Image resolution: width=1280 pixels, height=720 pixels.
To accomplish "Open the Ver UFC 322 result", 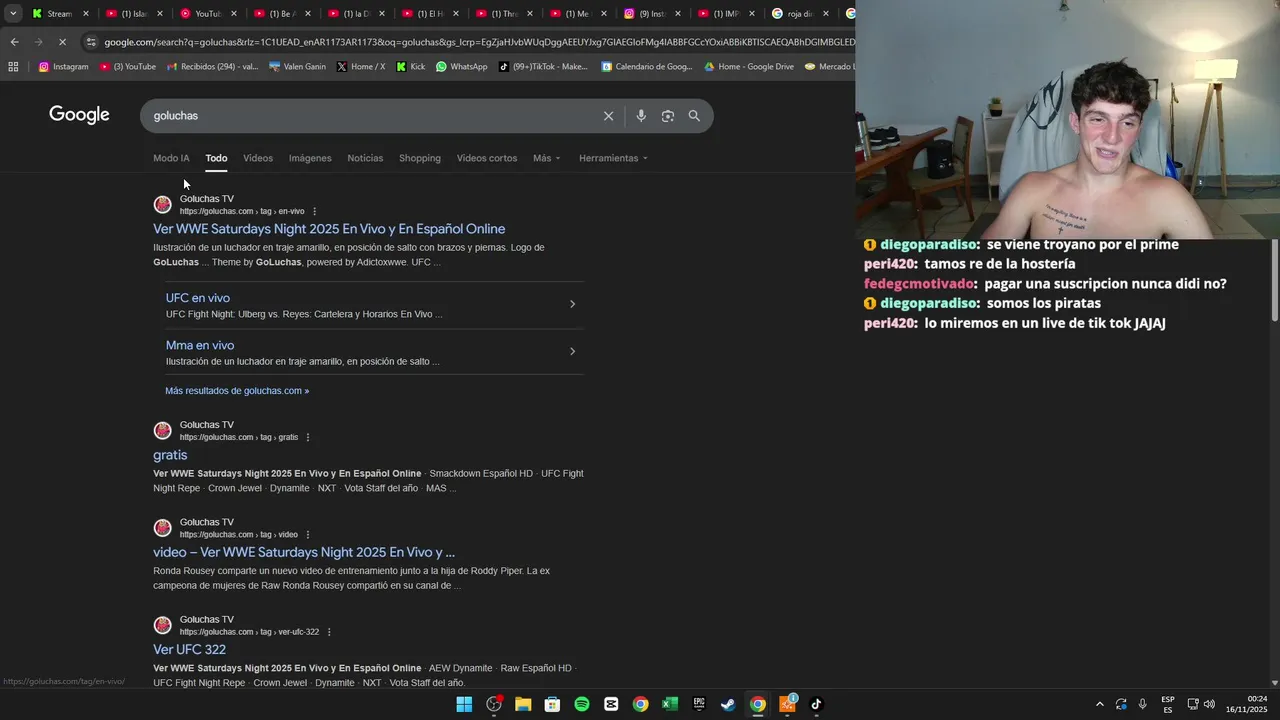I will coord(189,649).
